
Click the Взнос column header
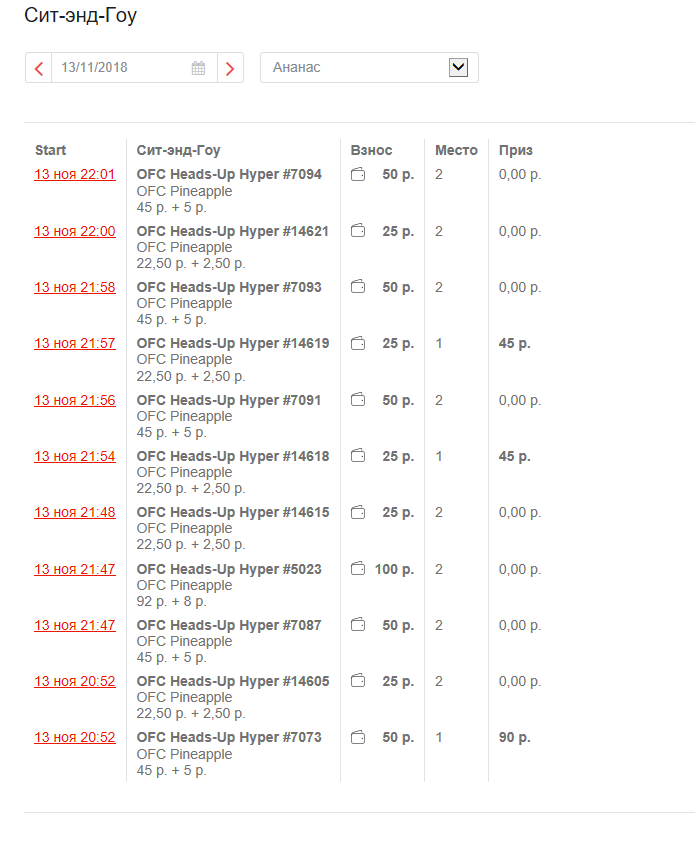tap(371, 150)
